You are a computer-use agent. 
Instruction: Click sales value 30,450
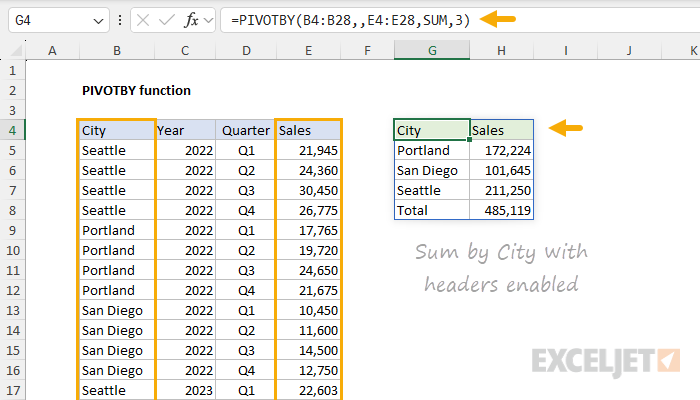pos(308,191)
